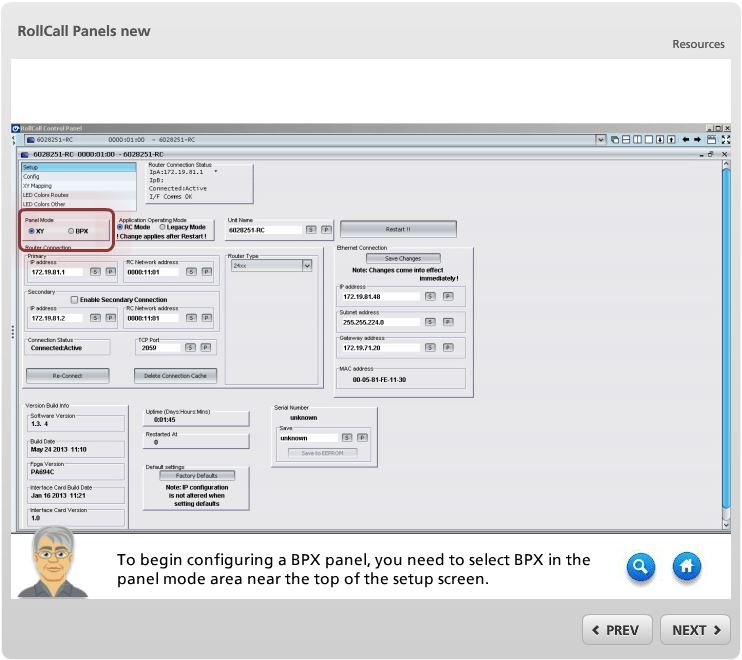Click the cascade windows toolbar icon
742x660 pixels.
pos(615,140)
